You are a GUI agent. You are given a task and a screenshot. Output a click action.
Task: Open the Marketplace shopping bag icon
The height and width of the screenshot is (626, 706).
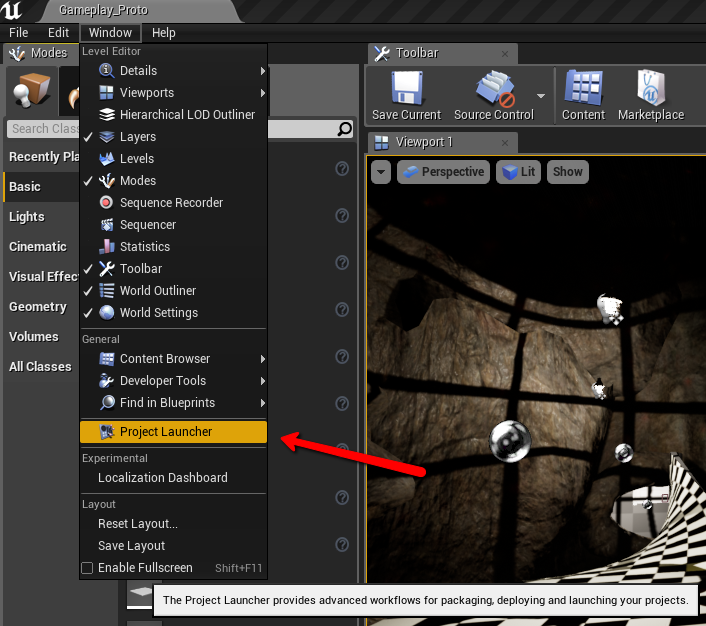click(x=651, y=88)
